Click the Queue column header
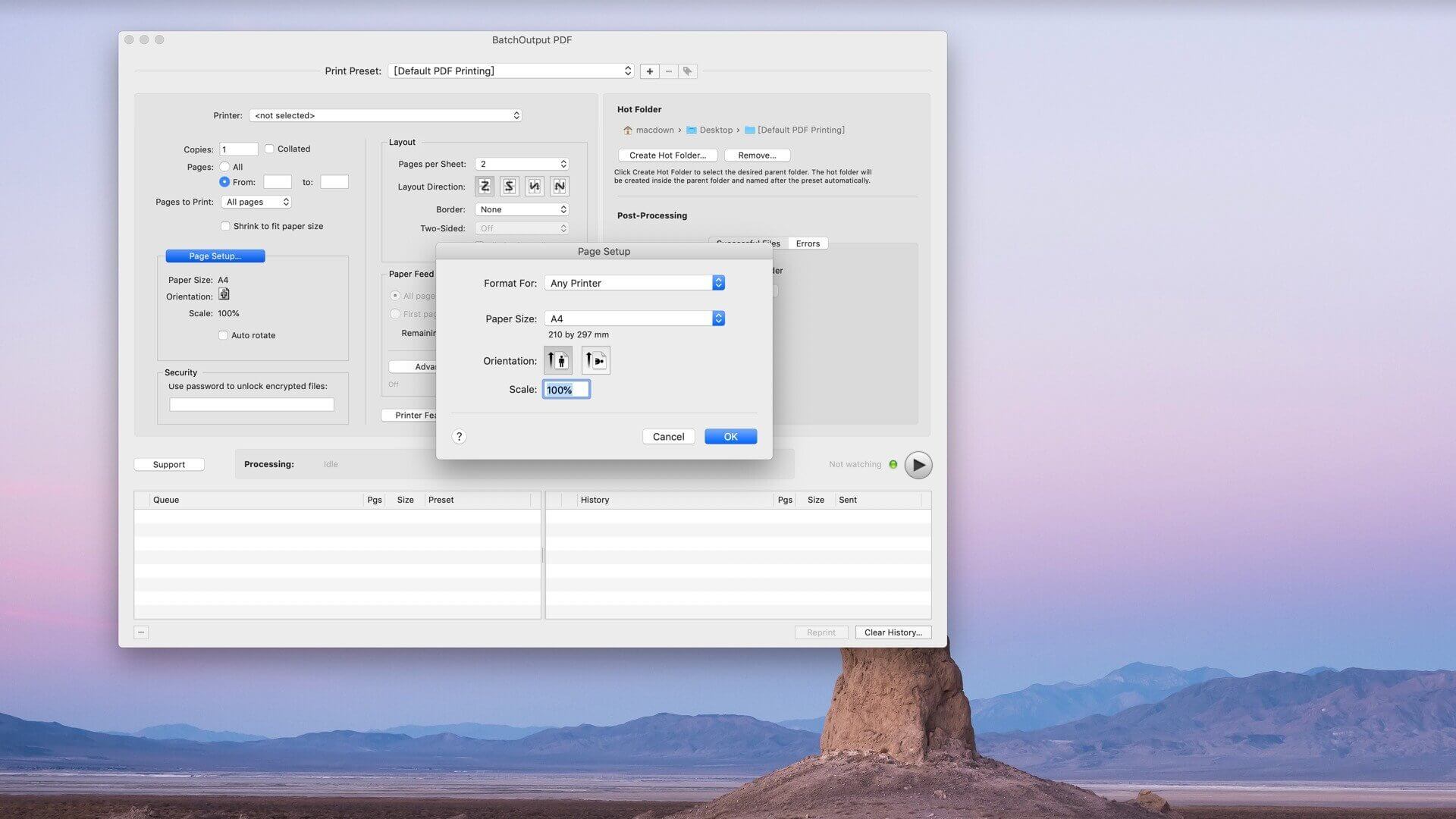The width and height of the screenshot is (1456, 819). (x=256, y=500)
